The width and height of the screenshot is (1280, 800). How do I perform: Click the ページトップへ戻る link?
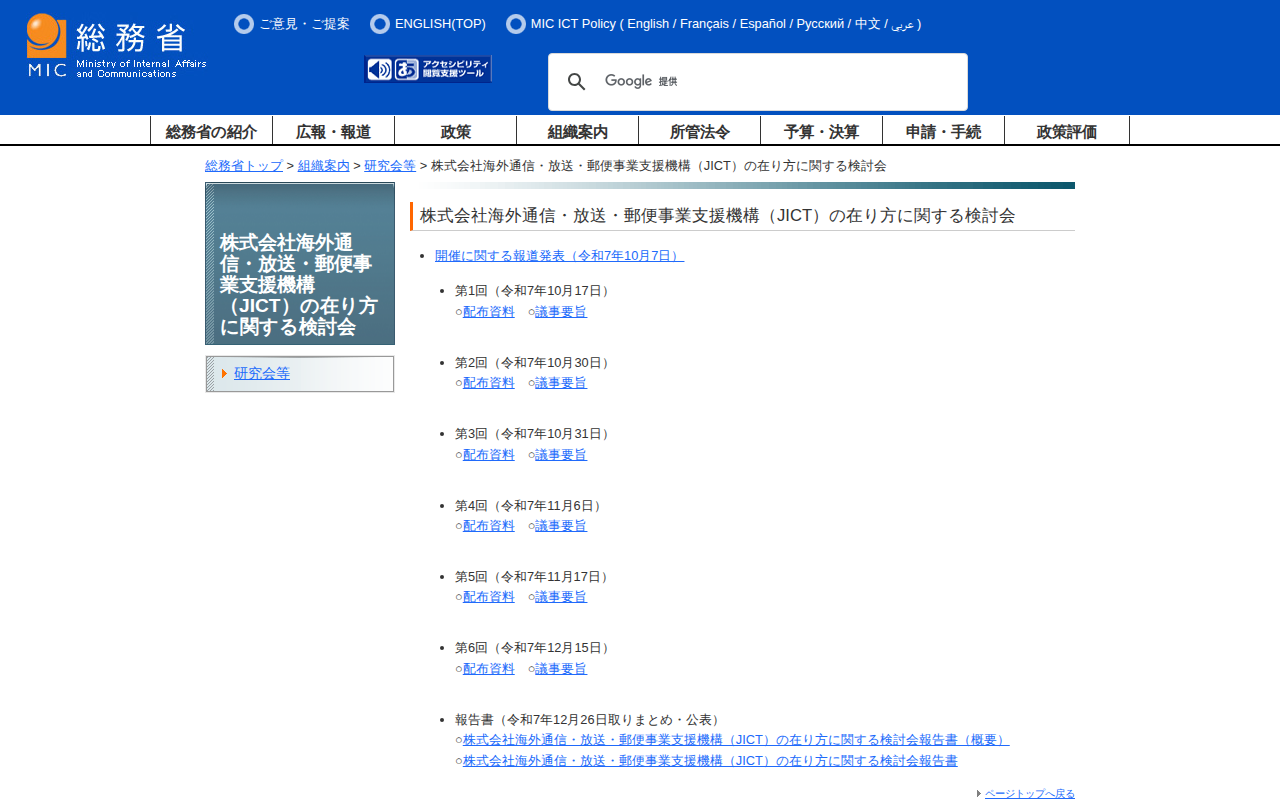1029,794
